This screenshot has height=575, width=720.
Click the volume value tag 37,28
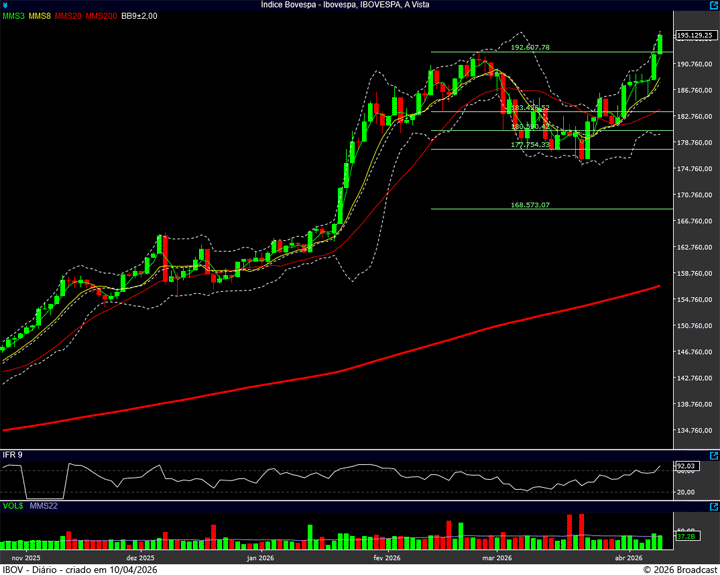coord(686,537)
